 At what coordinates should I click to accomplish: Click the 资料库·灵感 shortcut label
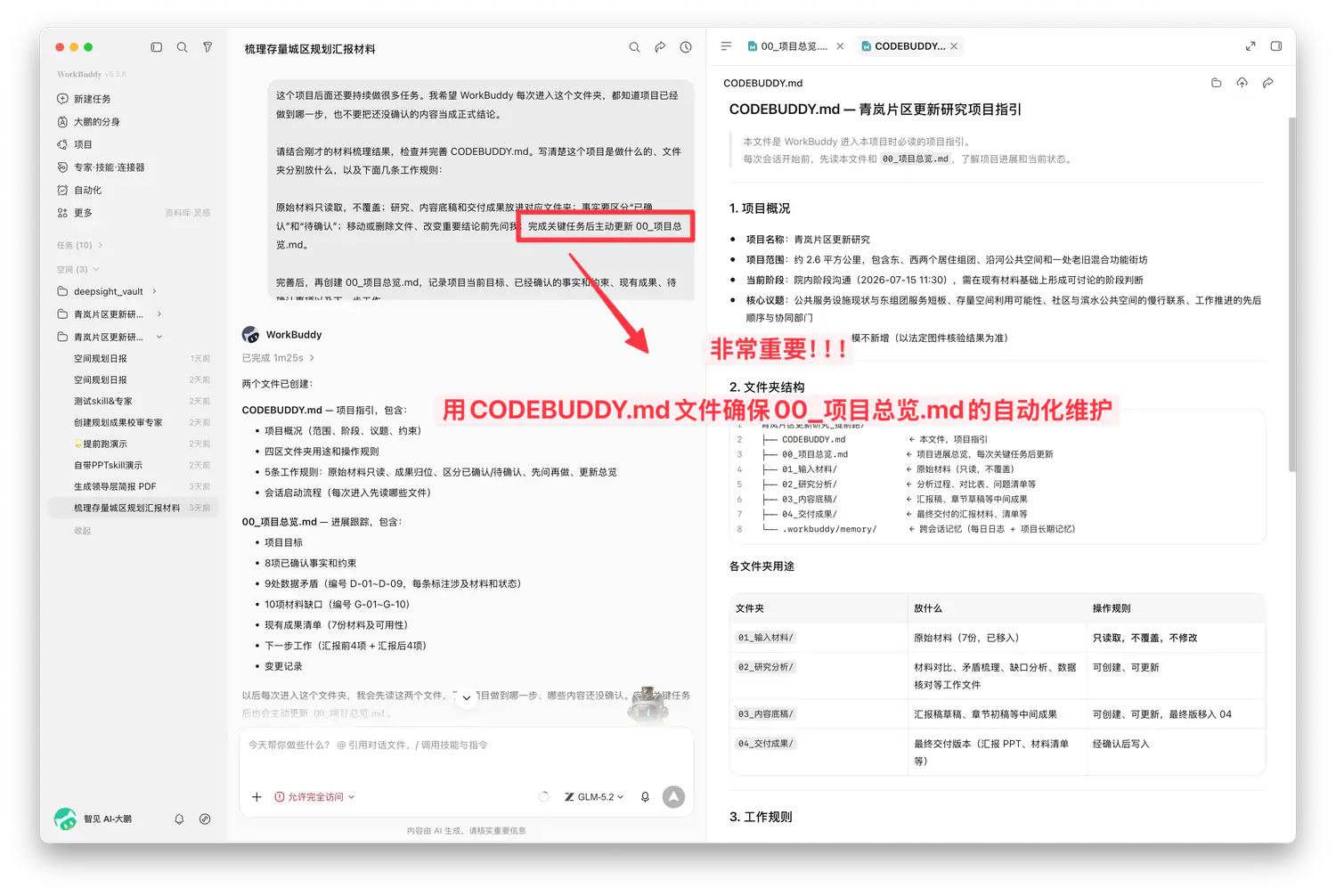click(188, 213)
